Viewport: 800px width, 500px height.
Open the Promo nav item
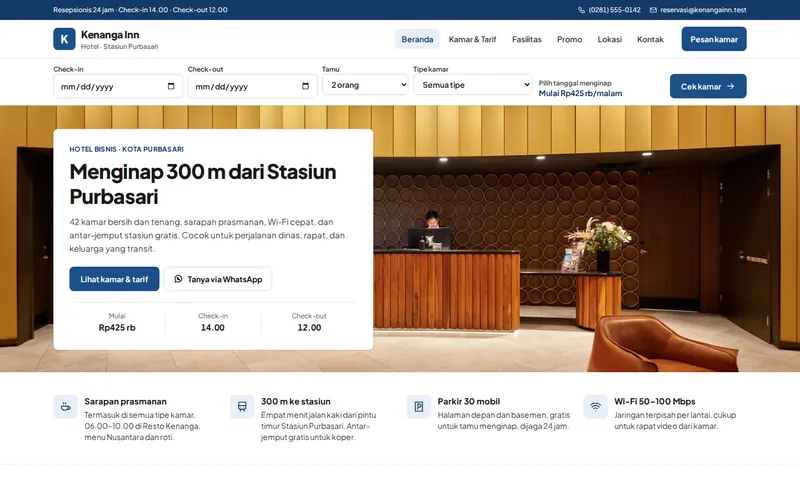[x=569, y=39]
